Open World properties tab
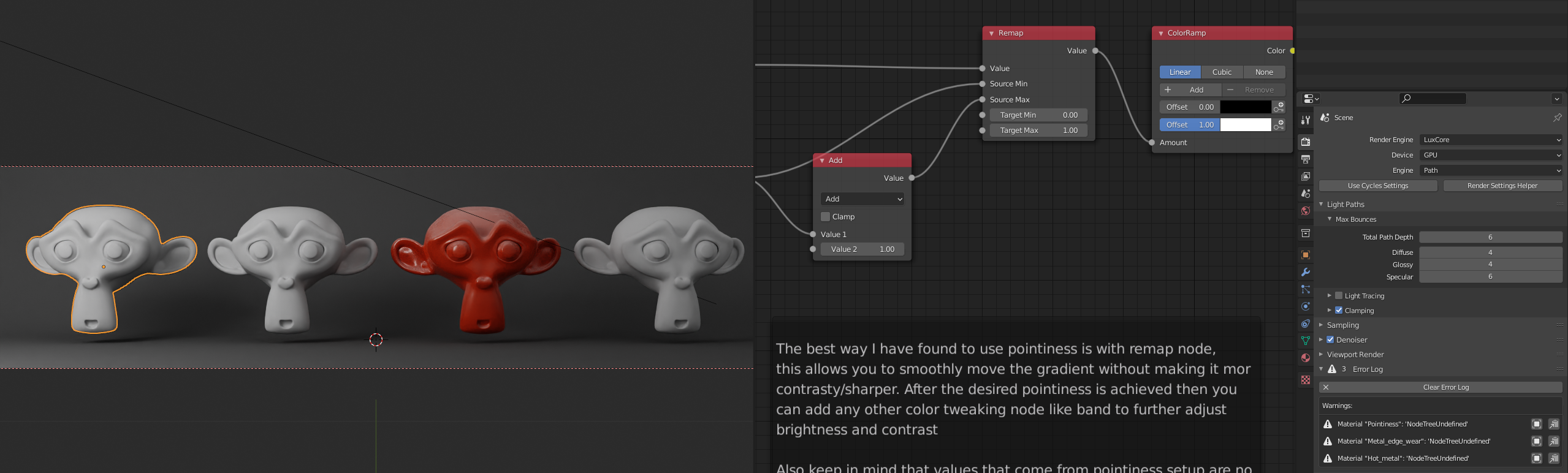 [x=1306, y=211]
